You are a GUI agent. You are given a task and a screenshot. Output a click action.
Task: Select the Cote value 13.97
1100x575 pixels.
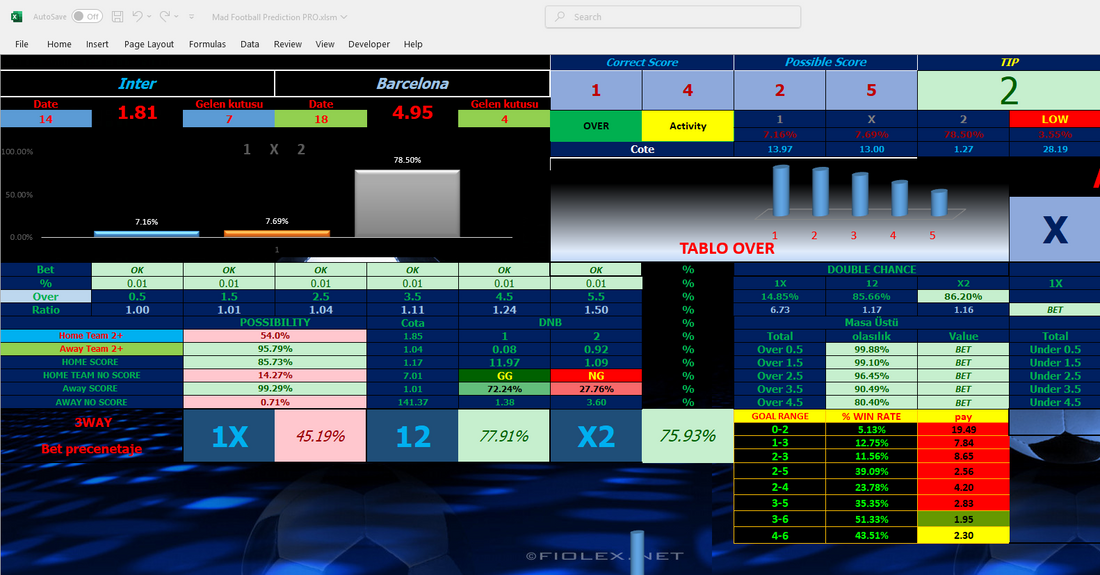780,149
